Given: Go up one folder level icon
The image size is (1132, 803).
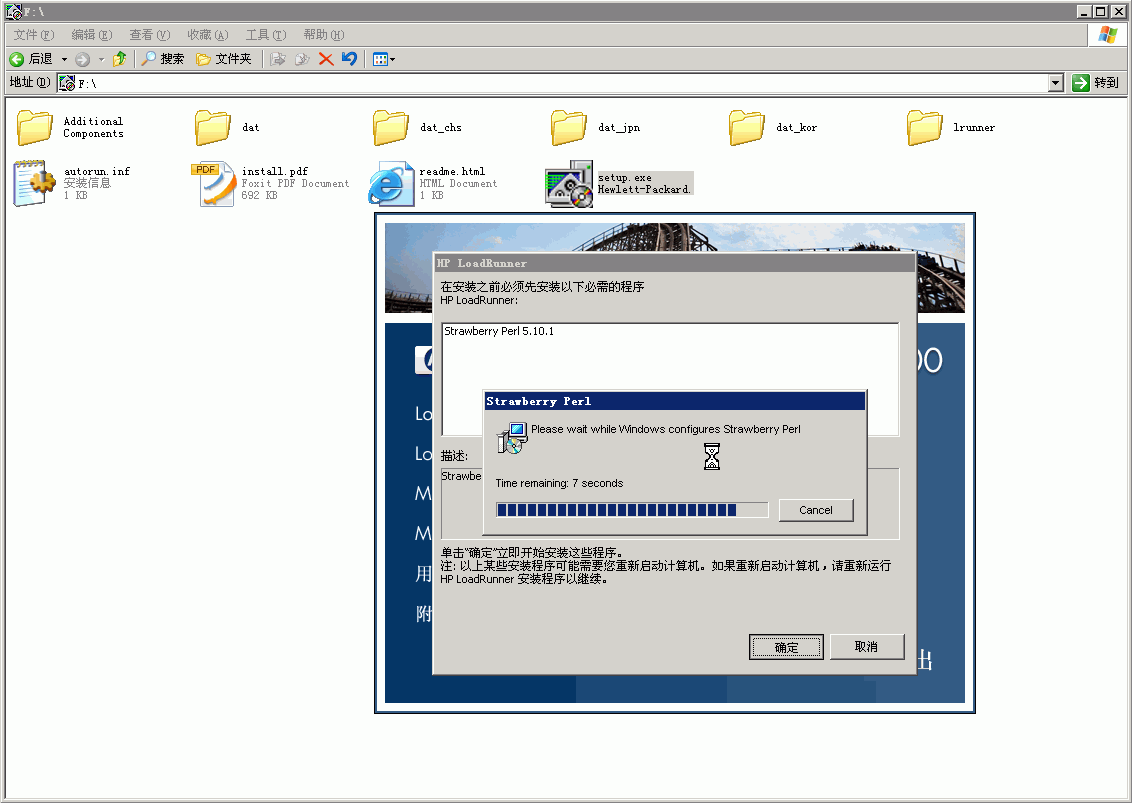Looking at the screenshot, I should [120, 59].
